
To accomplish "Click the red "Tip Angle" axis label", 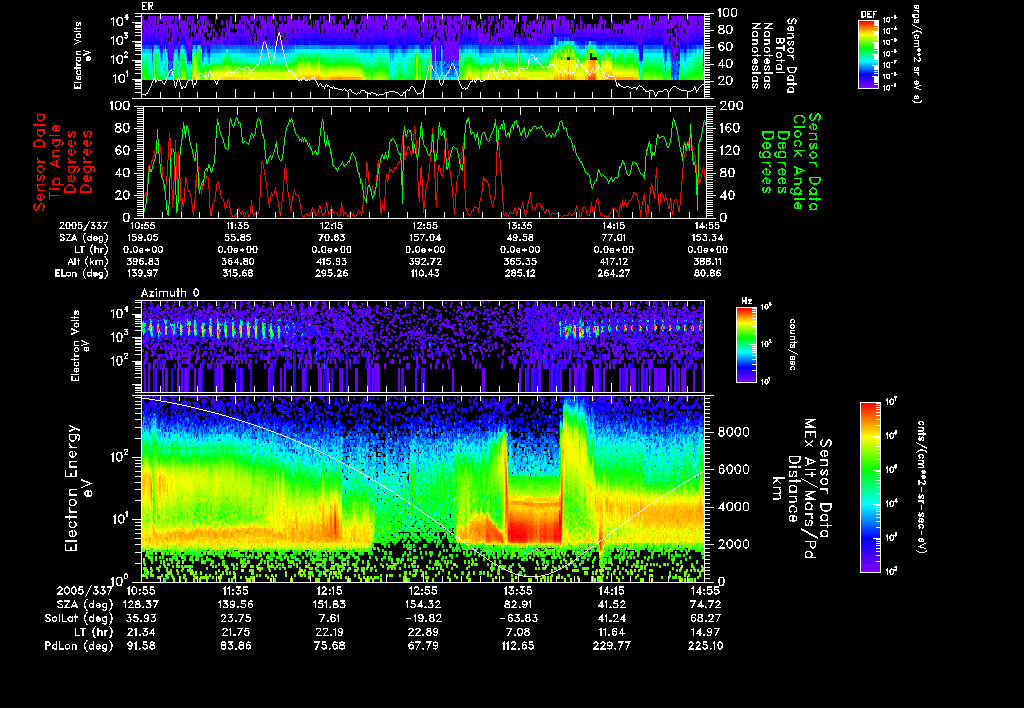I will pyautogui.click(x=56, y=161).
